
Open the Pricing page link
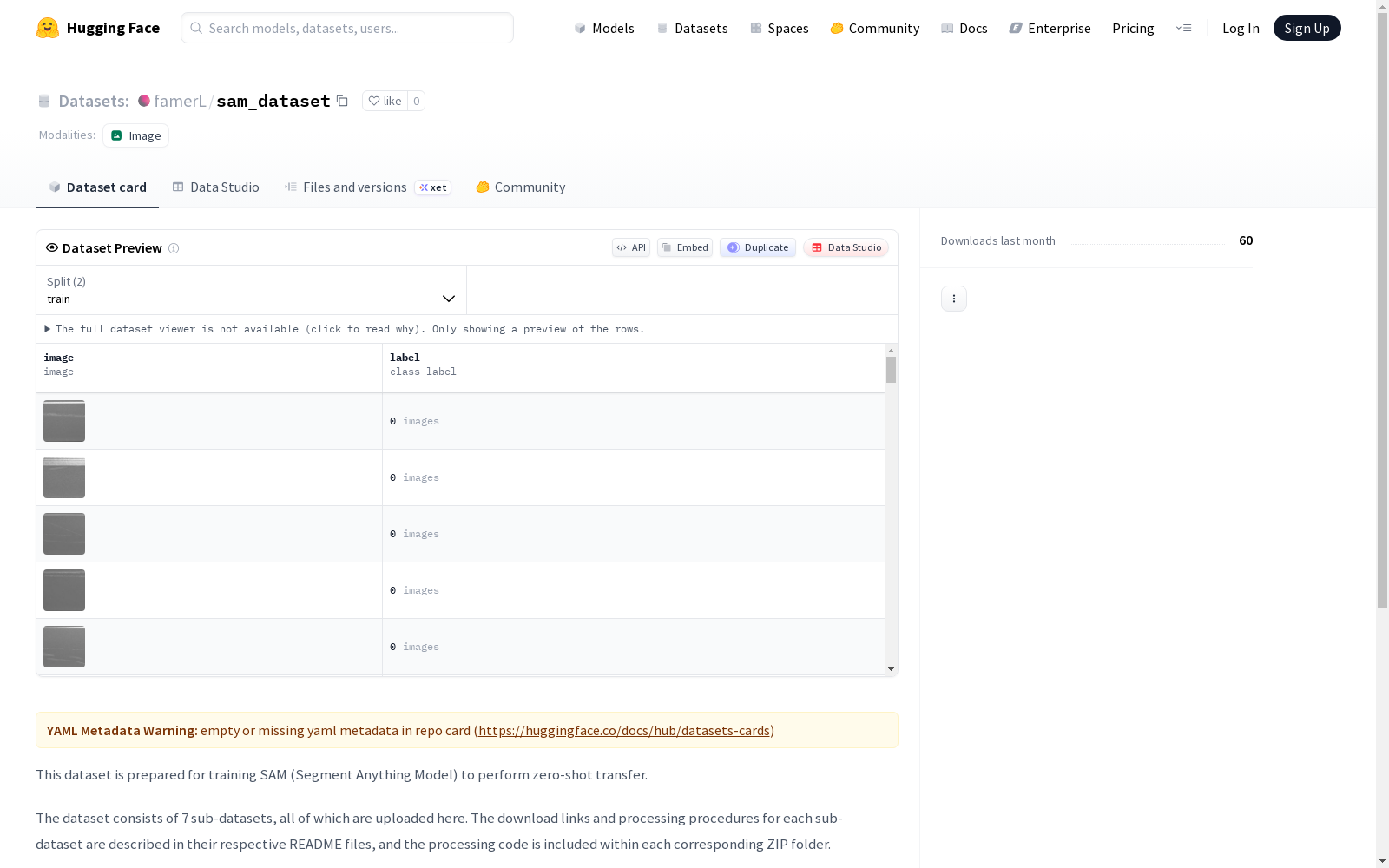(x=1133, y=28)
